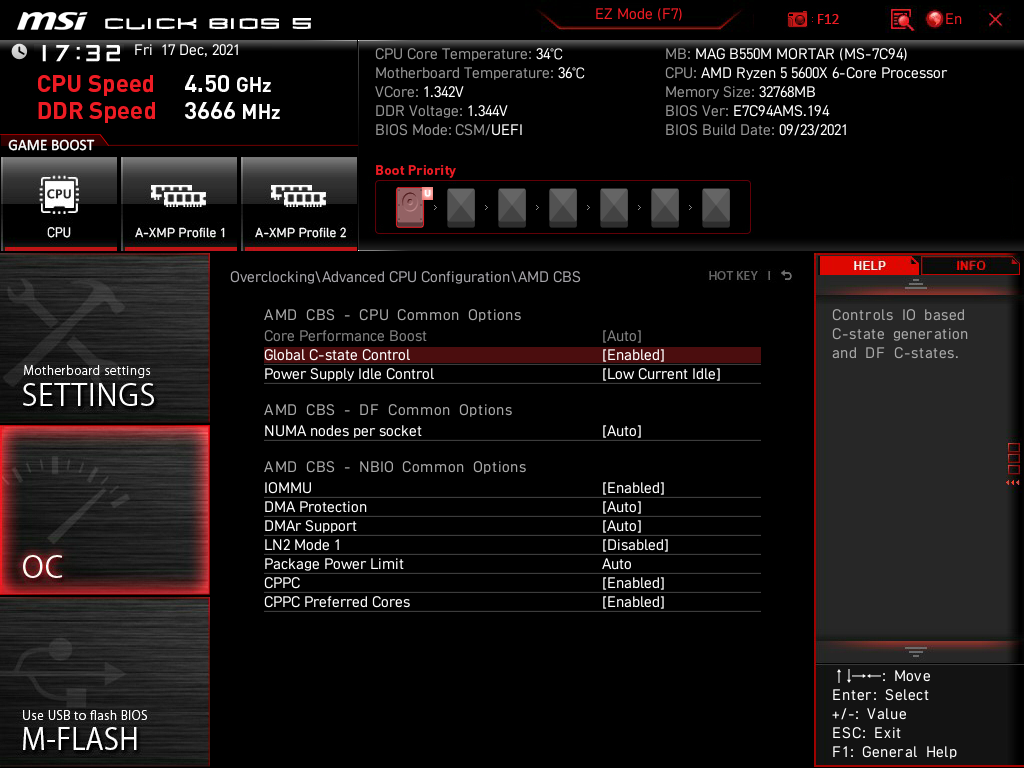The width and height of the screenshot is (1024, 768).
Task: Change the DMA Protection [Auto] setting
Action: pyautogui.click(x=622, y=507)
